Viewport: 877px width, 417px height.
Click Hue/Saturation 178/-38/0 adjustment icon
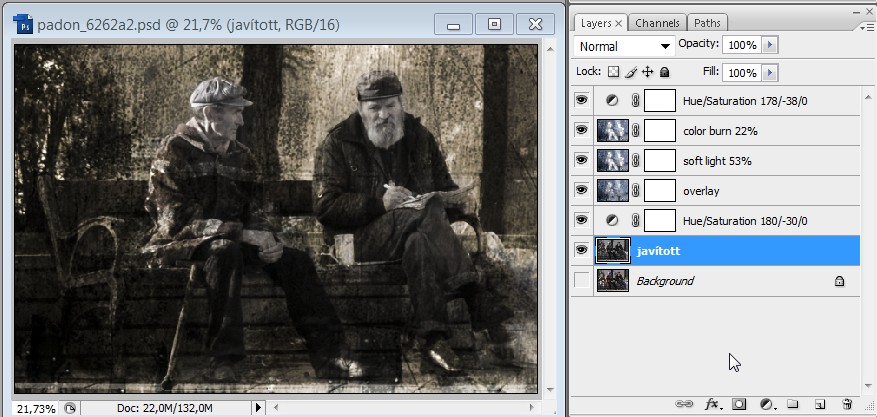coord(612,101)
